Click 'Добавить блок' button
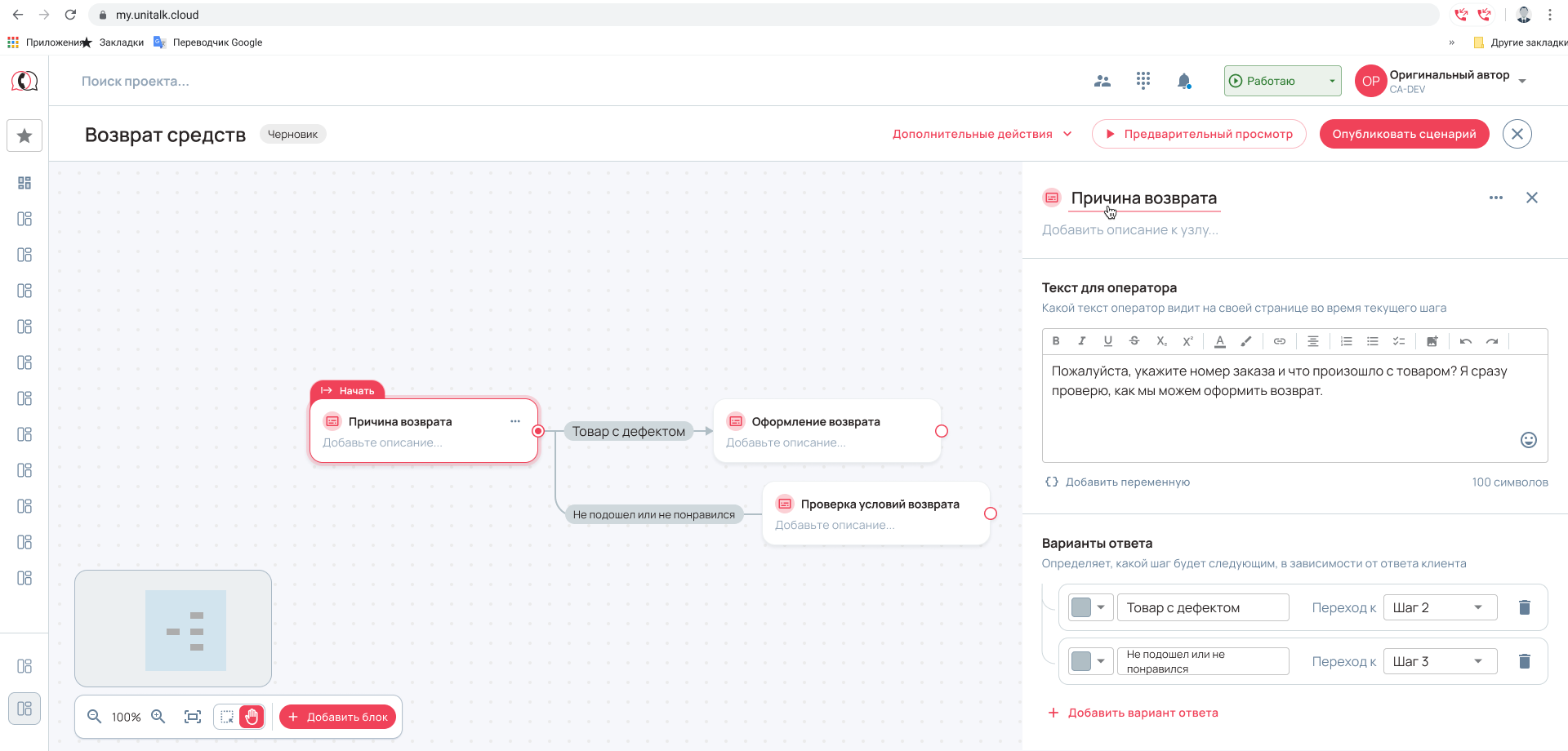 [338, 717]
